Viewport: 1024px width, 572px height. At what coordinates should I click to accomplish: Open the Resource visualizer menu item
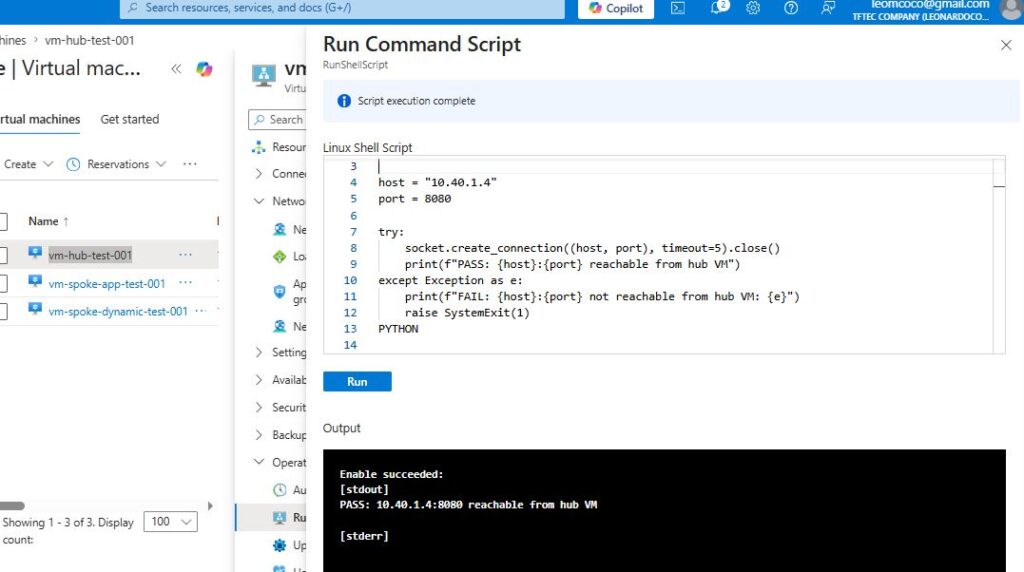[x=280, y=148]
